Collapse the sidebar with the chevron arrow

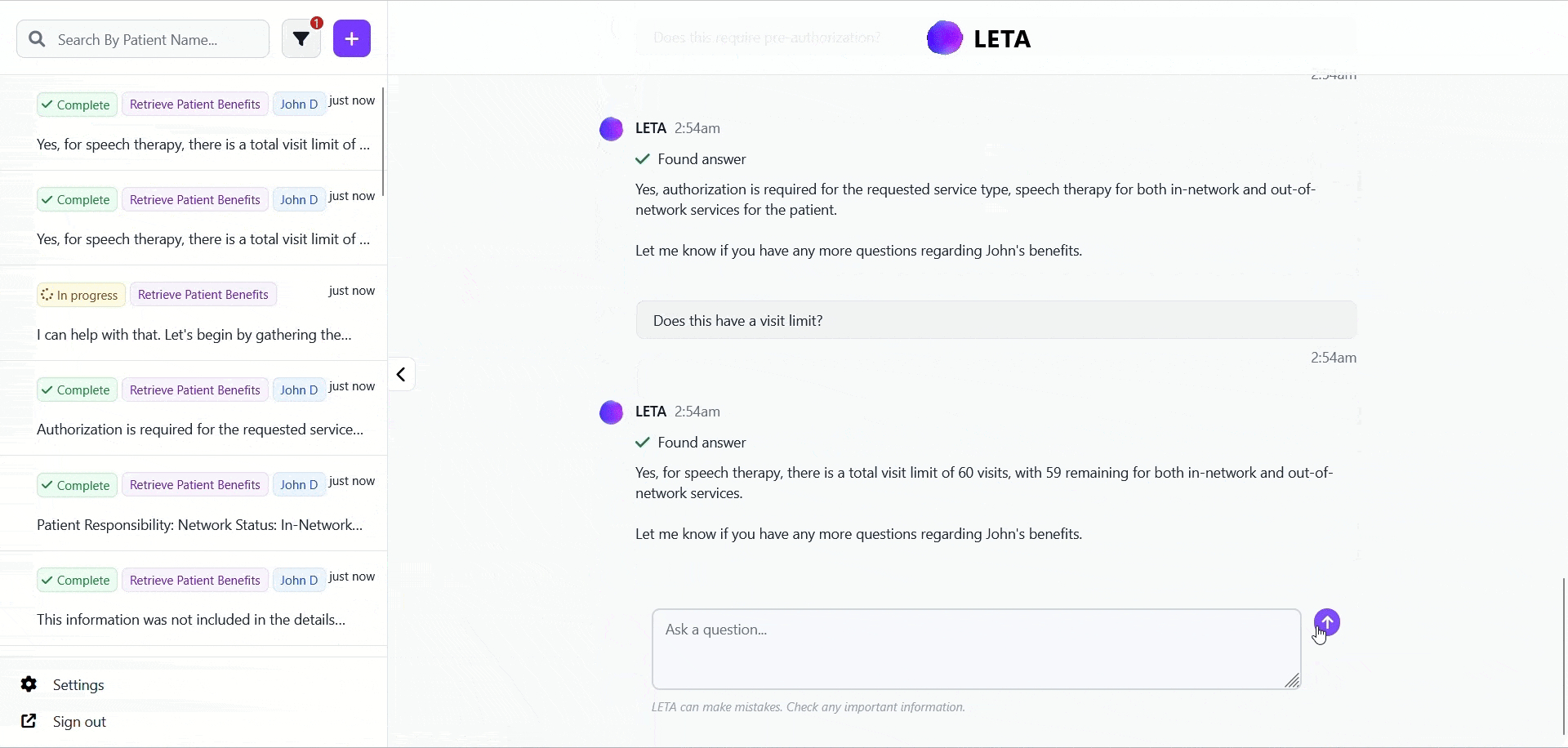401,375
